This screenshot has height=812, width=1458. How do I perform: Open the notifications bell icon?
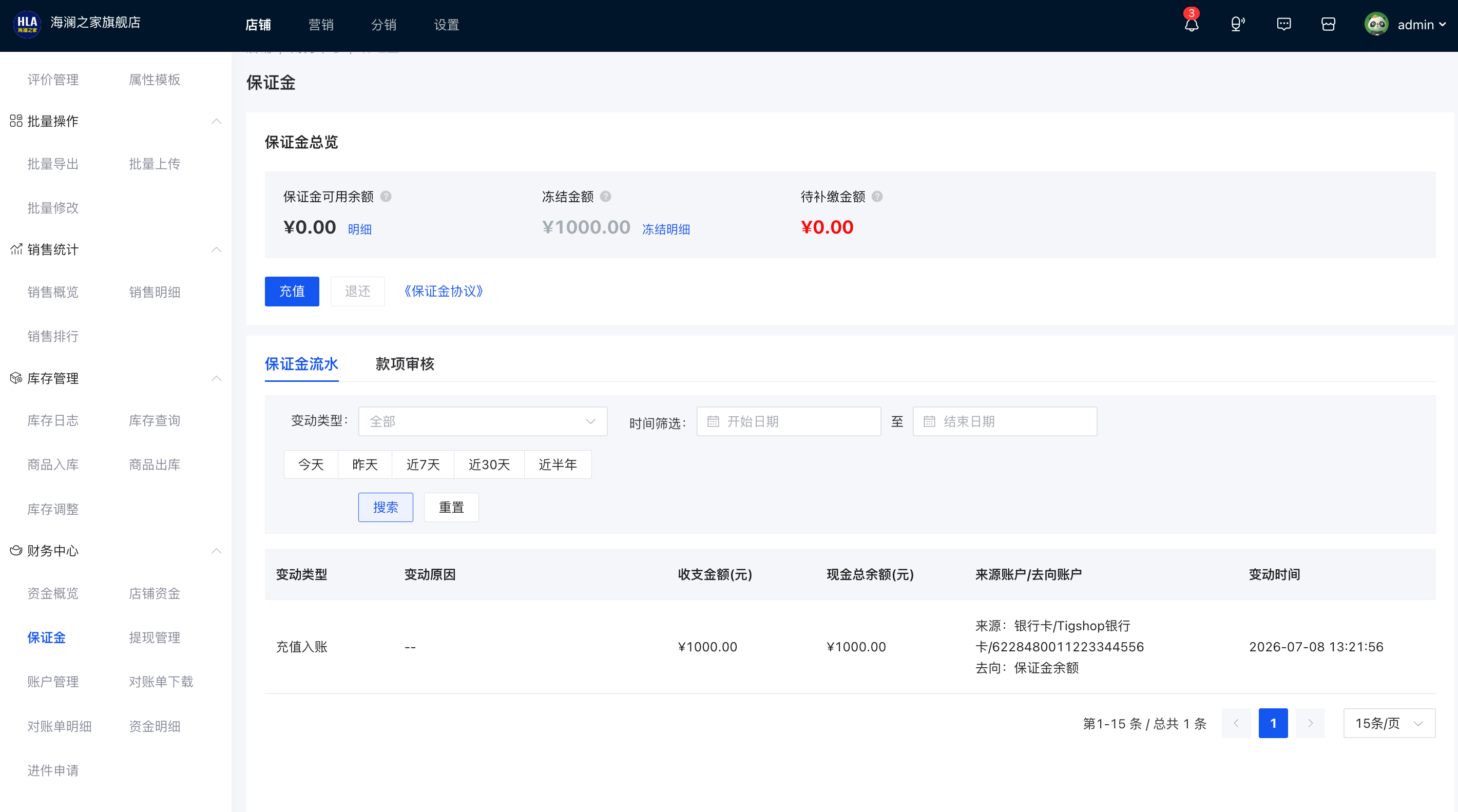pos(1192,24)
